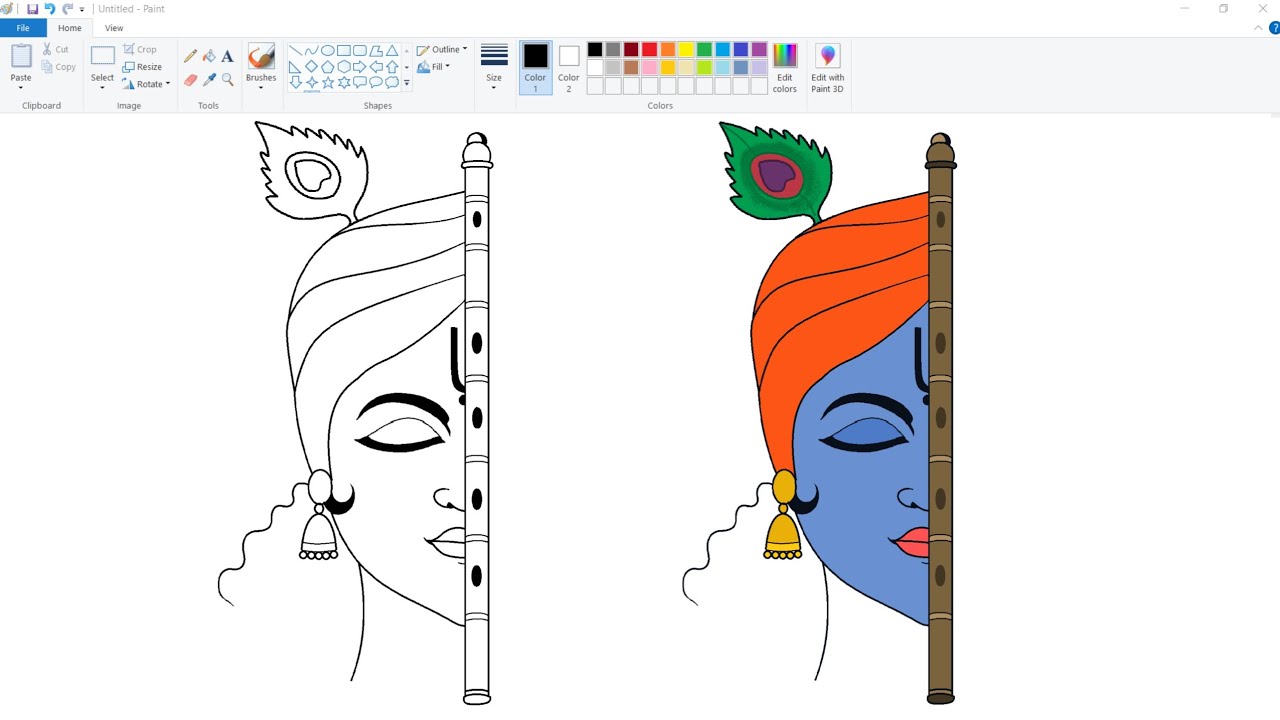Click the Undo arrow icon
This screenshot has height=720, width=1280.
click(49, 9)
